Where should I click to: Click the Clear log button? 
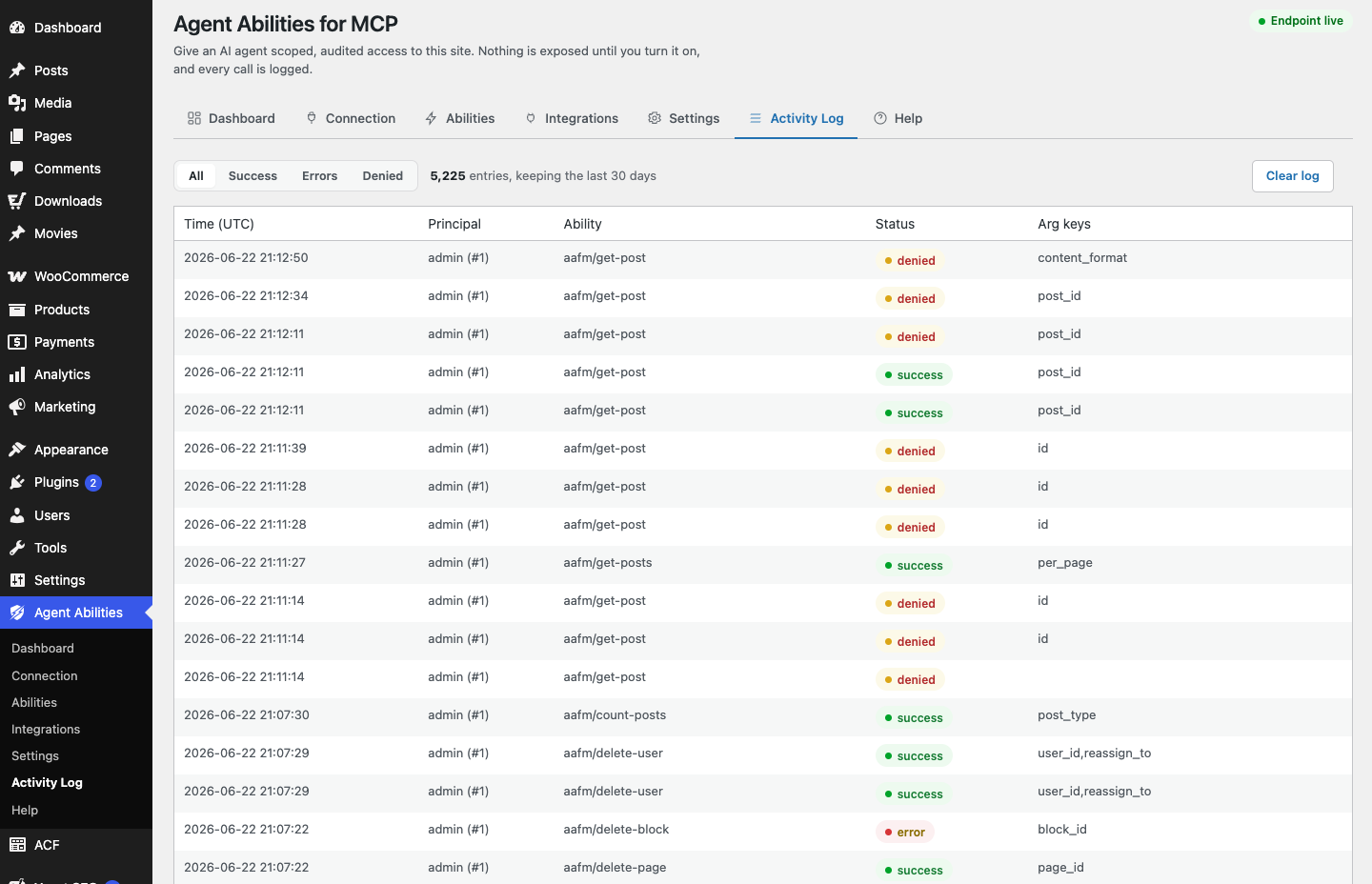click(x=1293, y=176)
